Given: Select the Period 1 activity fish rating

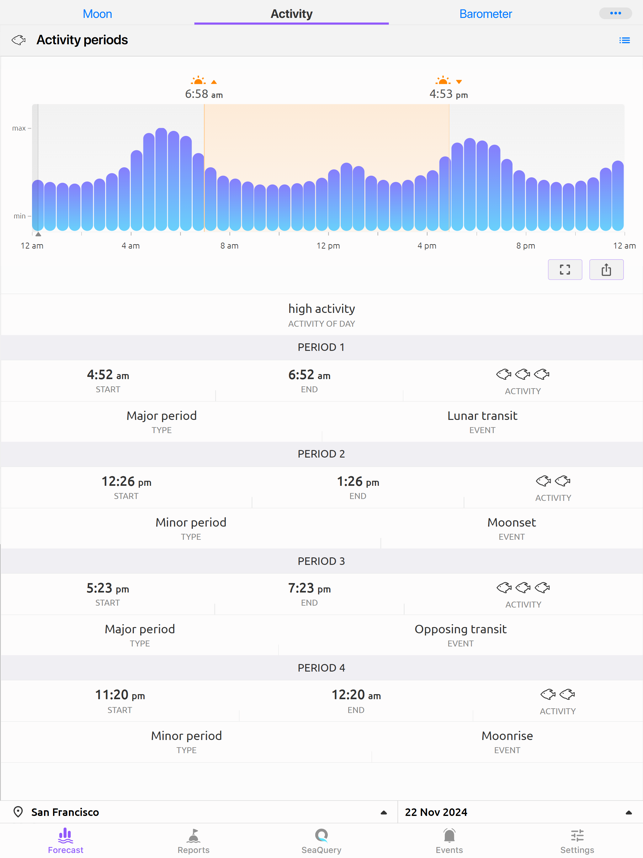Looking at the screenshot, I should pos(522,374).
